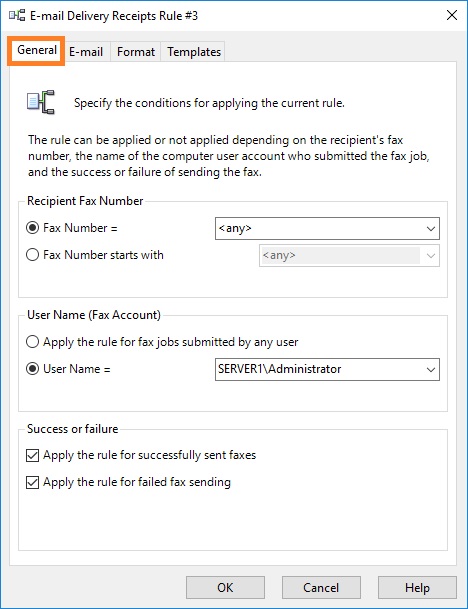Select the 'Fax Number starts with' radio option
The height and width of the screenshot is (609, 468).
pos(33,255)
